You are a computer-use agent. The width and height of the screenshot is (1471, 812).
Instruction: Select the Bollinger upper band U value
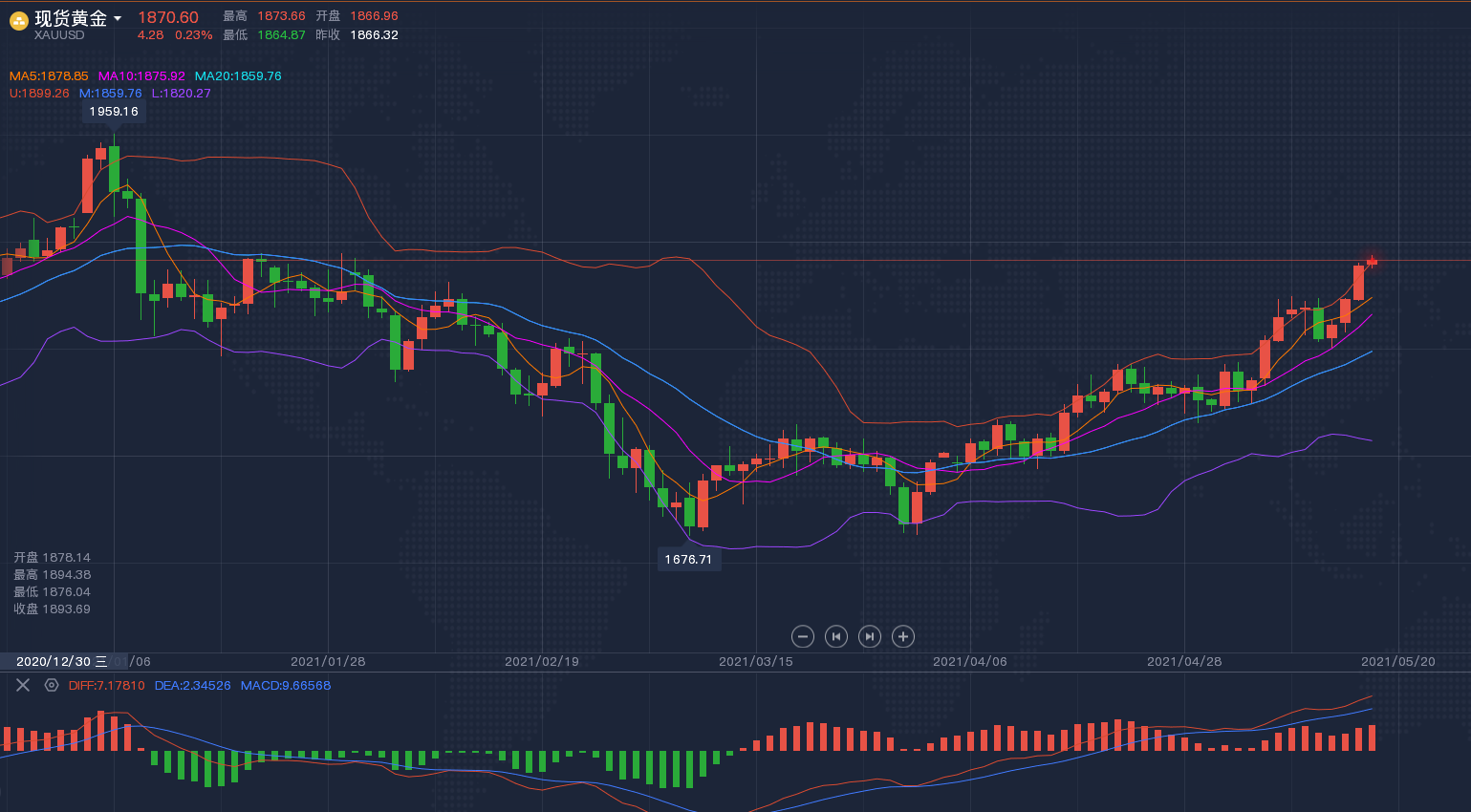click(39, 94)
